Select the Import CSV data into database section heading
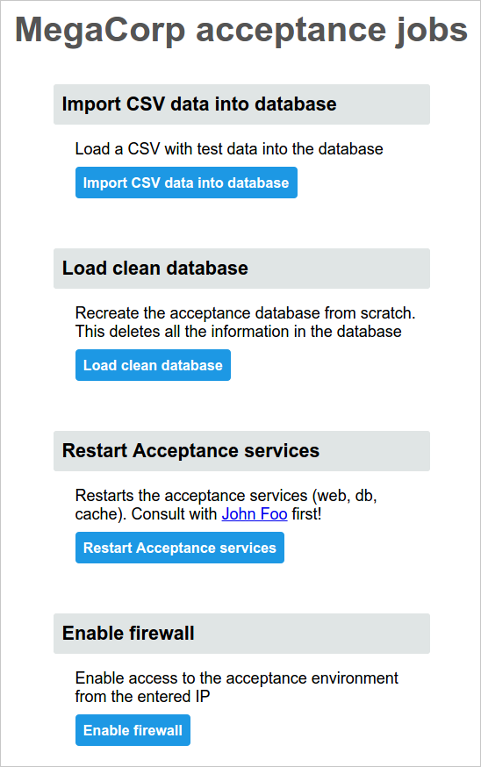Viewport: 481px width, 767px height. click(242, 104)
